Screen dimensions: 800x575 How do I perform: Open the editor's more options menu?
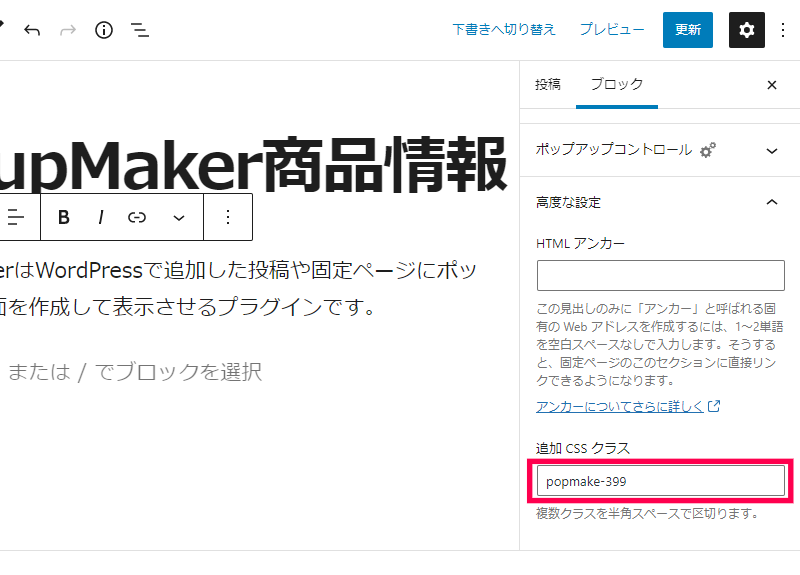783,30
